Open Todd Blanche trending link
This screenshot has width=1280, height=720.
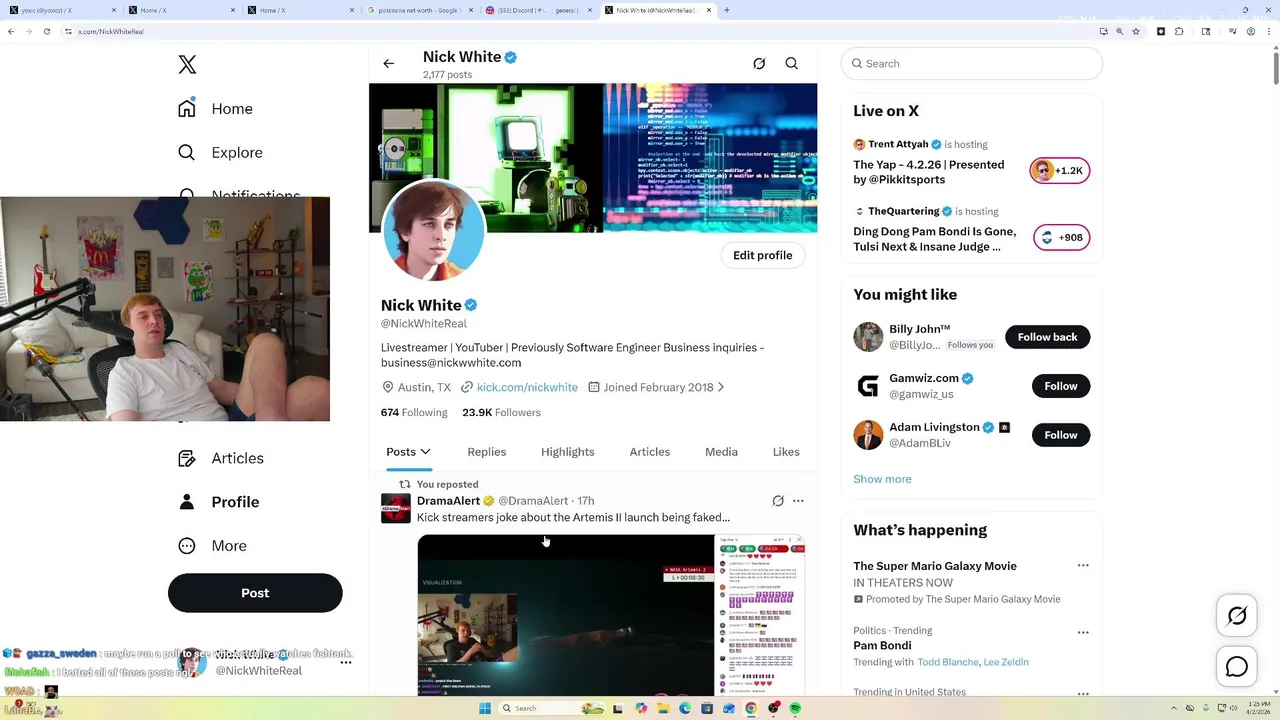948,662
